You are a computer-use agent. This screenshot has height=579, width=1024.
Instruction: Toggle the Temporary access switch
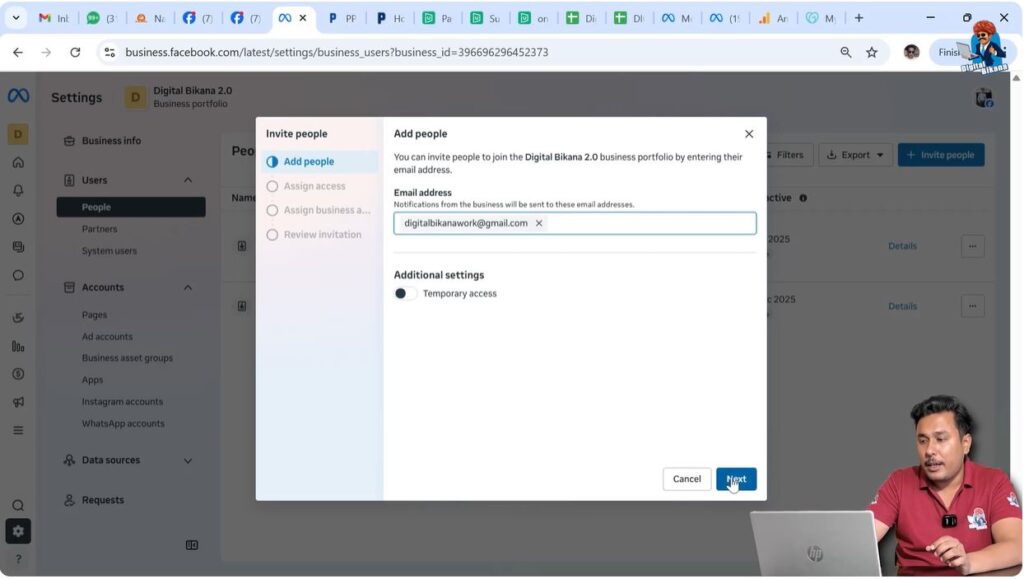(x=405, y=294)
